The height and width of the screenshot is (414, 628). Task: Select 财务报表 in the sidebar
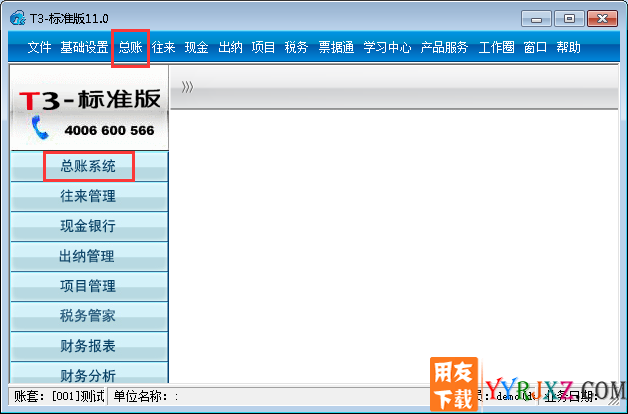pyautogui.click(x=89, y=346)
